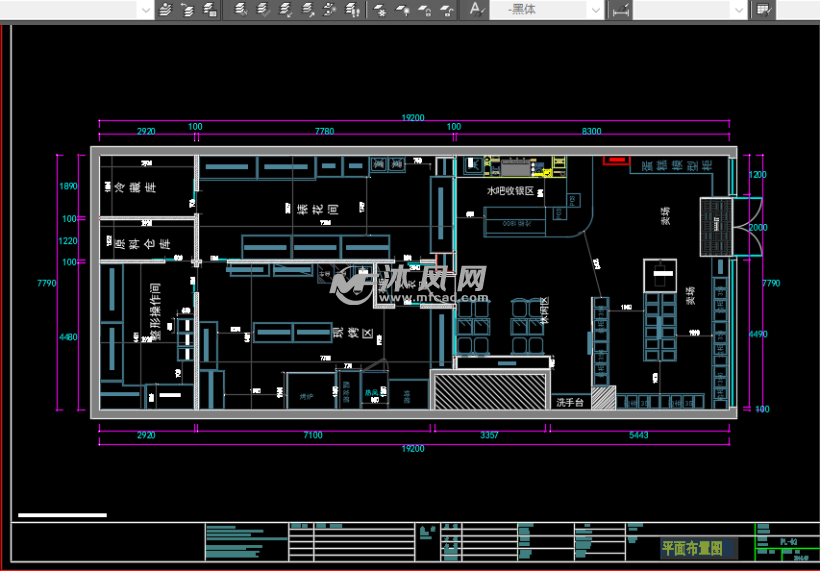Image resolution: width=820 pixels, height=571 pixels.
Task: Select the 5443 dimension text
Action: (639, 435)
